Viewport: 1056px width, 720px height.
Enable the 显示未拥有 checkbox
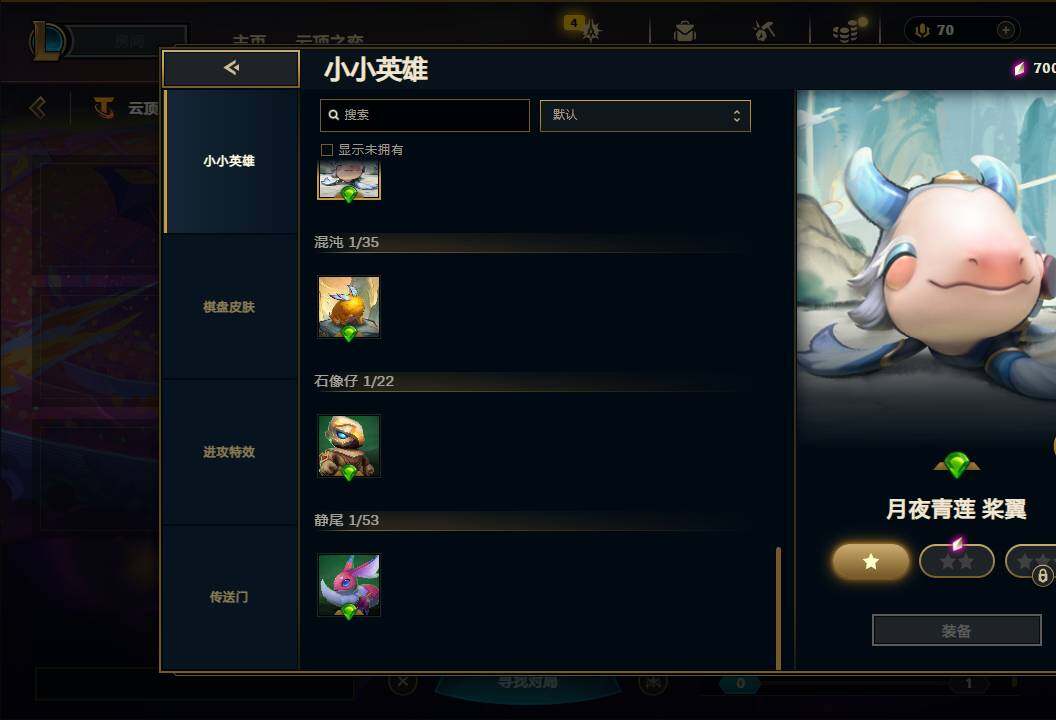327,150
